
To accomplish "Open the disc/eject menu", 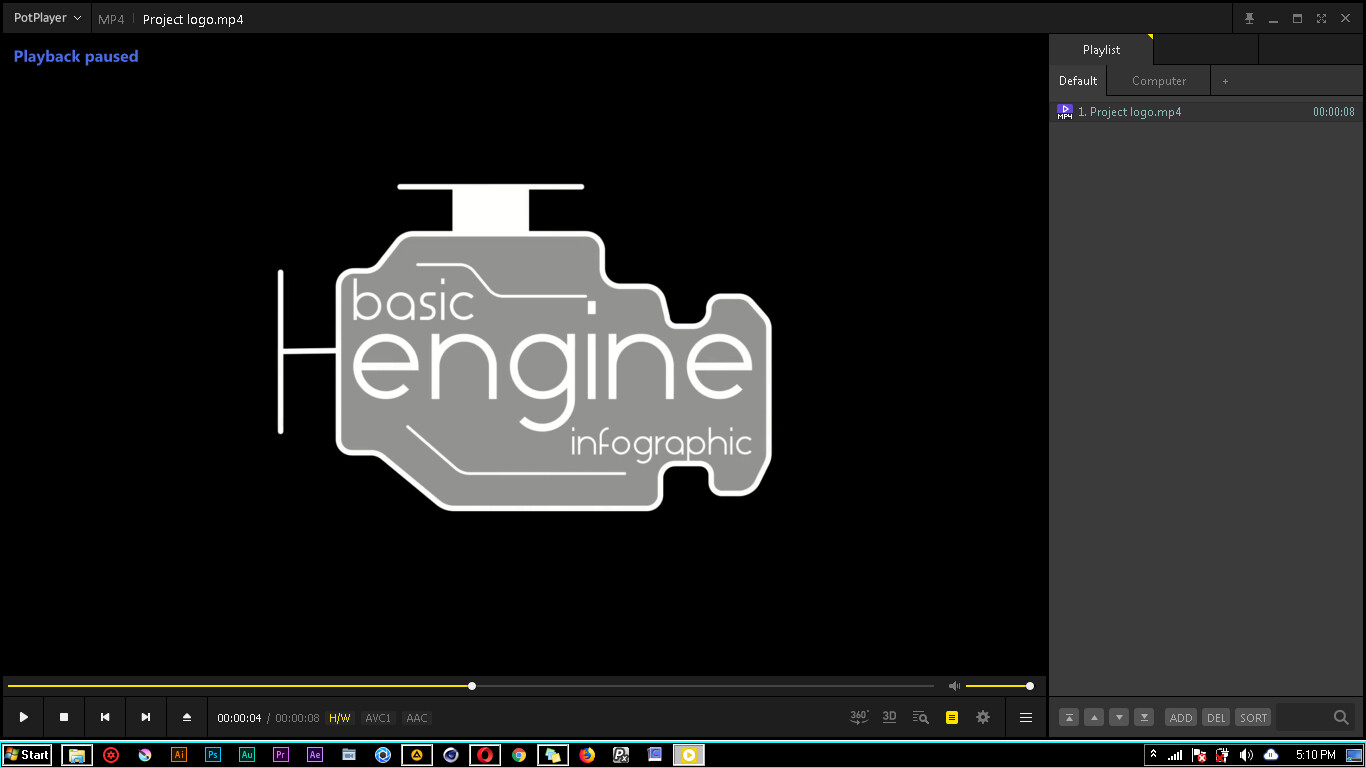I will point(186,717).
